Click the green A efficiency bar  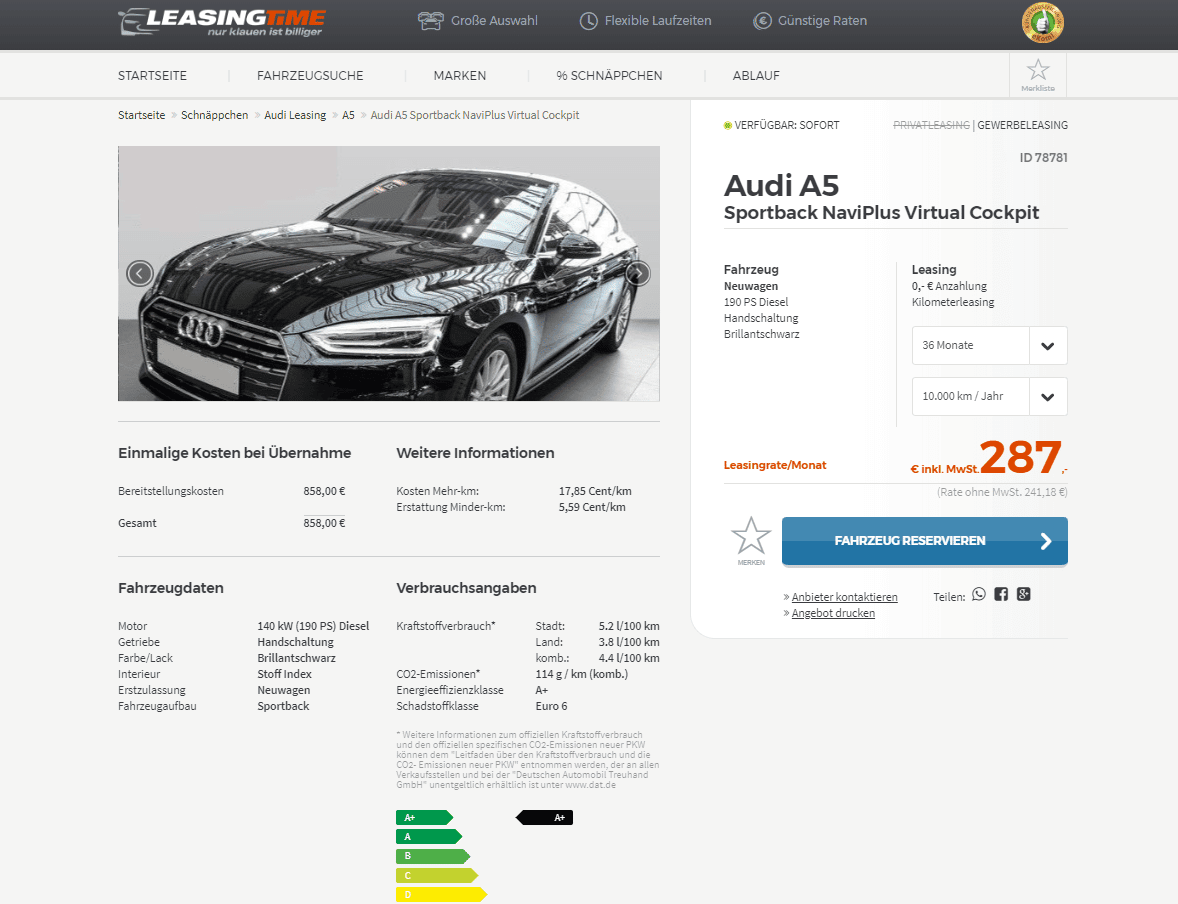pos(428,836)
